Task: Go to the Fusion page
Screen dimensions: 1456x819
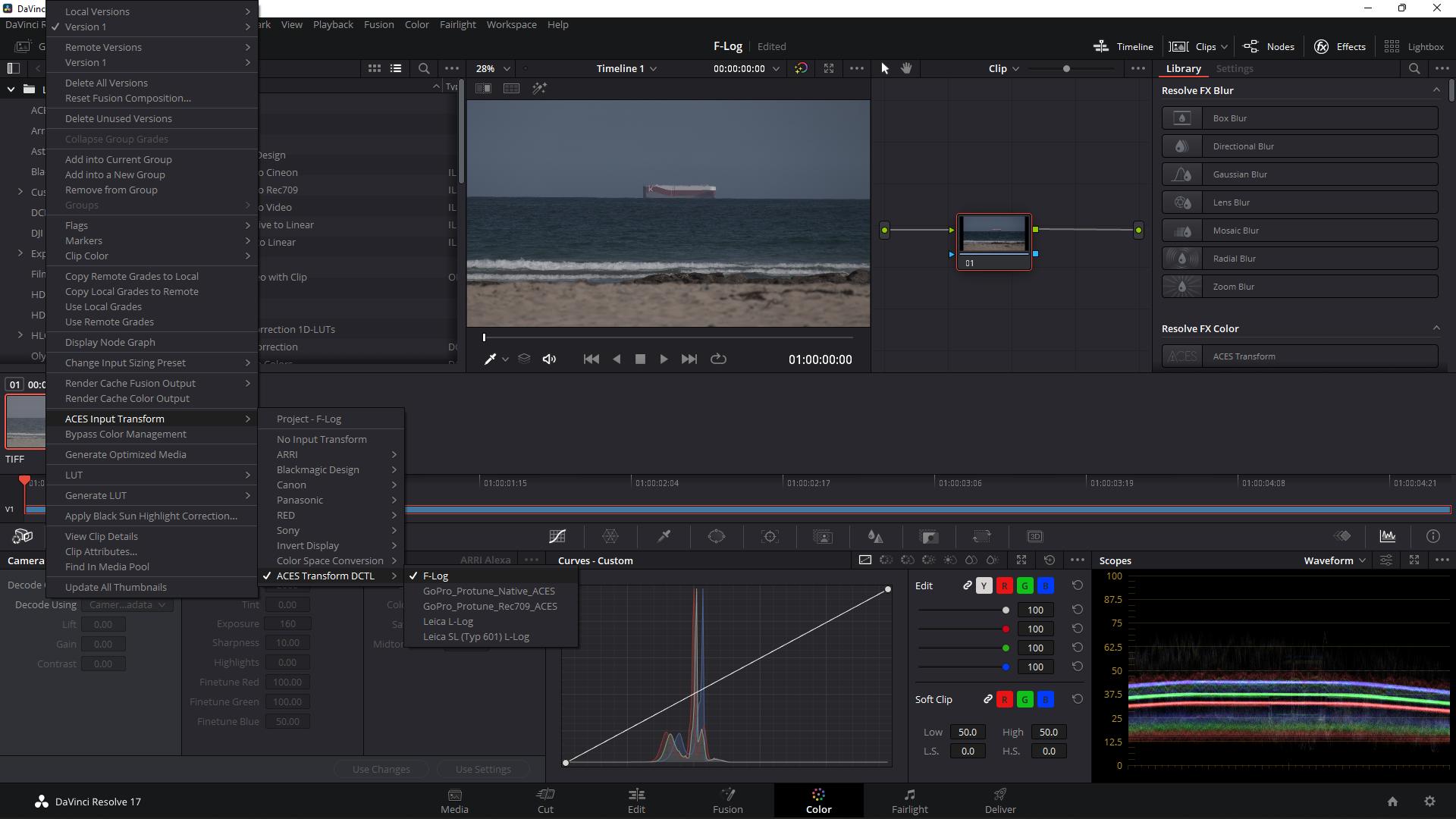Action: 728,801
